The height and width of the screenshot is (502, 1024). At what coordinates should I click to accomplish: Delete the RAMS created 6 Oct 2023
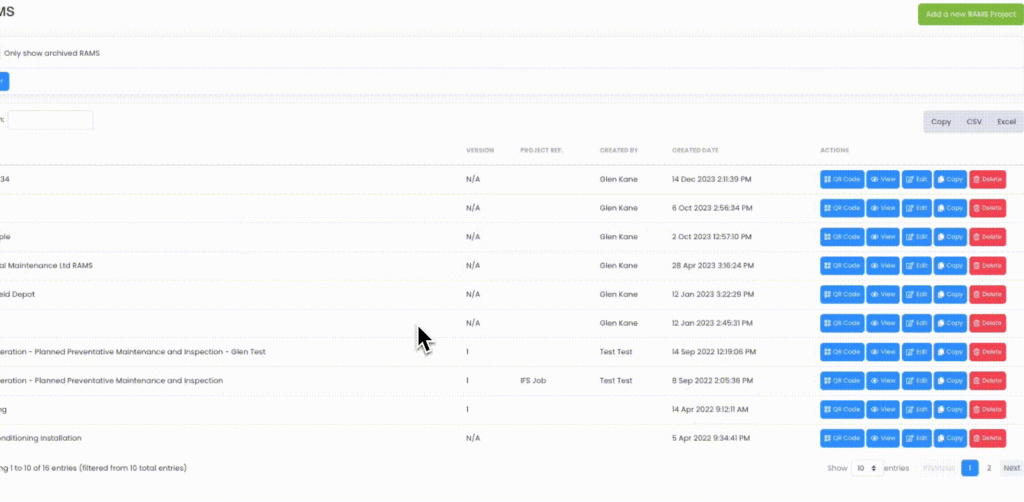click(987, 208)
